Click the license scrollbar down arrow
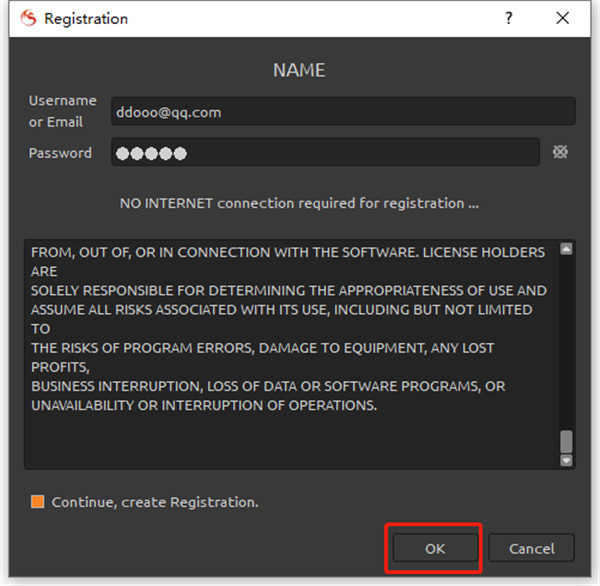Screen dimensions: 600x586 [x=566, y=460]
